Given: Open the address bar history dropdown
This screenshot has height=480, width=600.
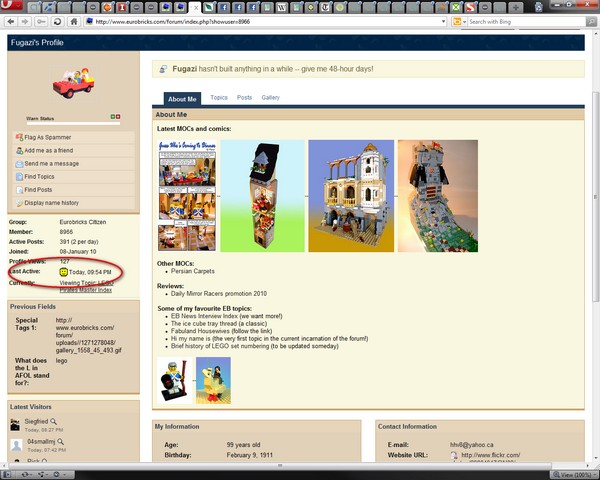Looking at the screenshot, I should 443,21.
